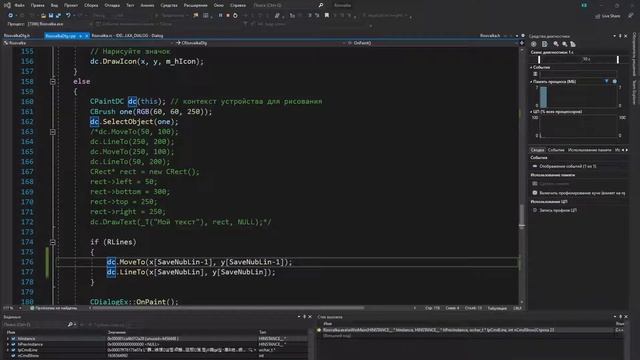Viewport: 640px width, 360px height.
Task: Open the Проект menu
Action: 71,5
